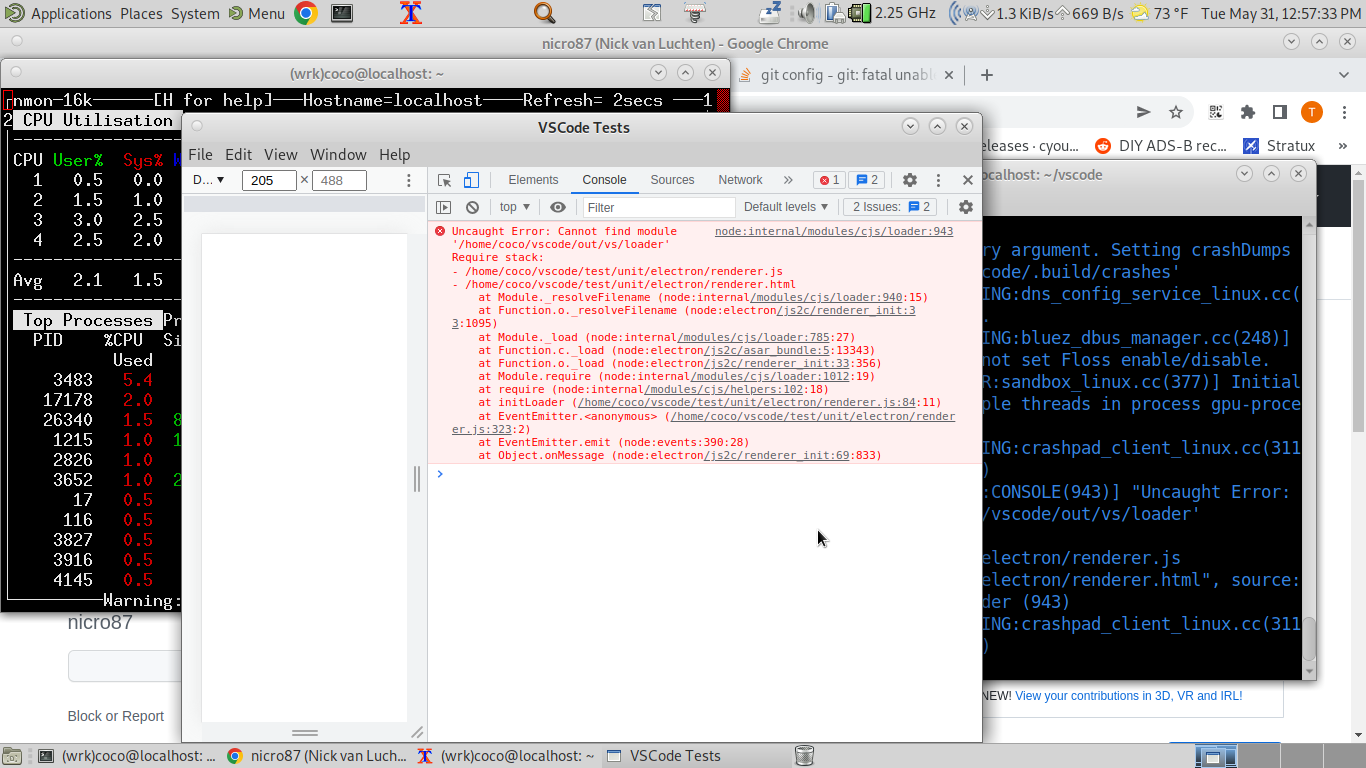Open Chrome profile avatar 'T'
The width and height of the screenshot is (1366, 768).
click(1311, 112)
